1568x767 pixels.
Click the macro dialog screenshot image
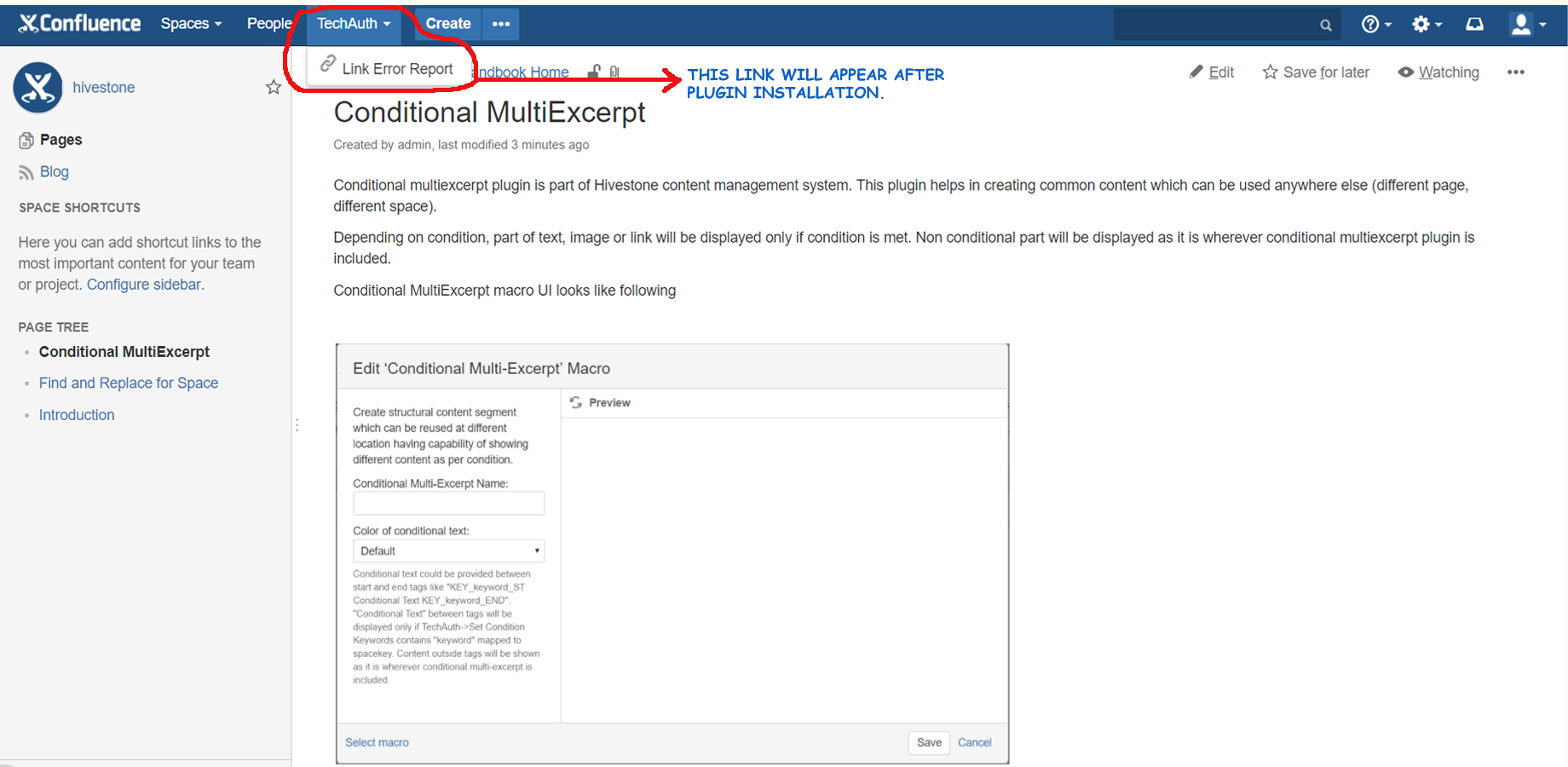coord(672,554)
